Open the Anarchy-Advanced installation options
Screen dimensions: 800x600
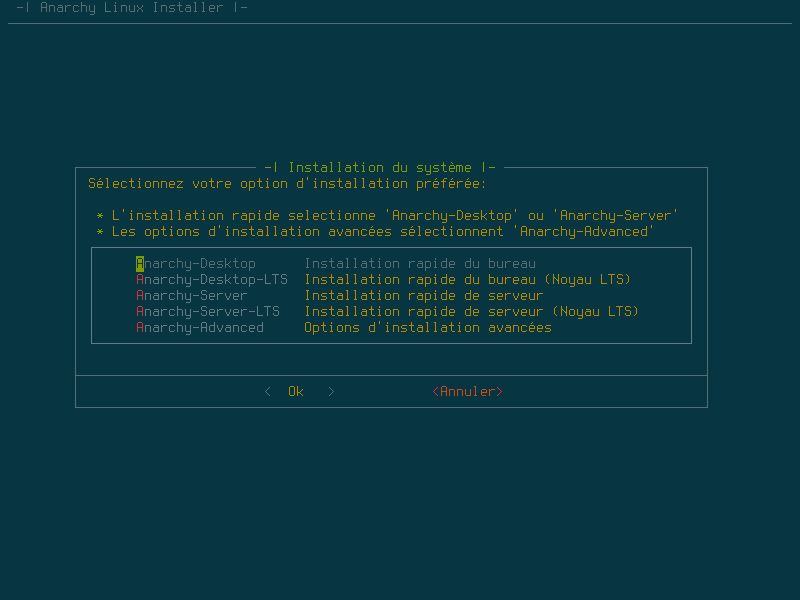point(199,327)
